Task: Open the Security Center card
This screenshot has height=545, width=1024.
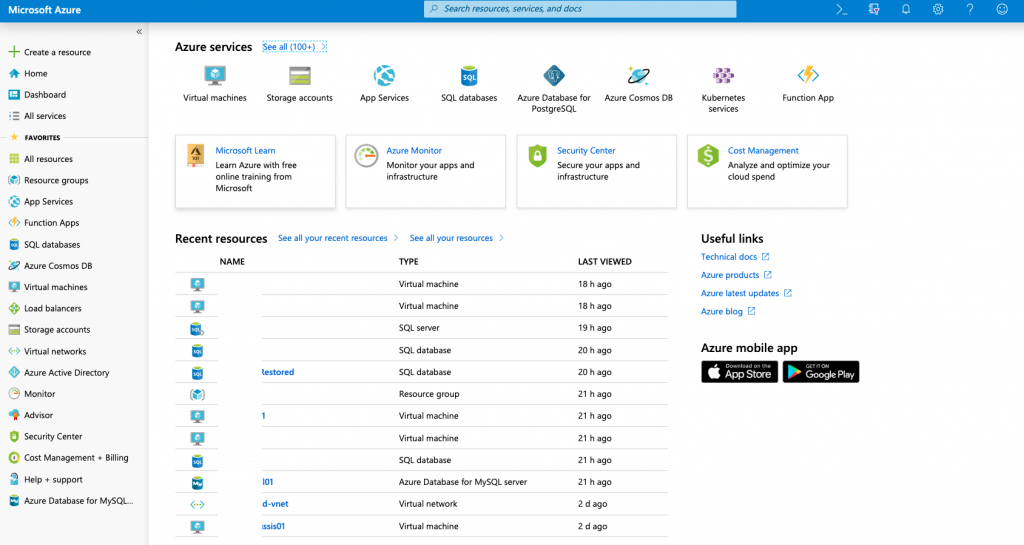Action: pos(597,172)
